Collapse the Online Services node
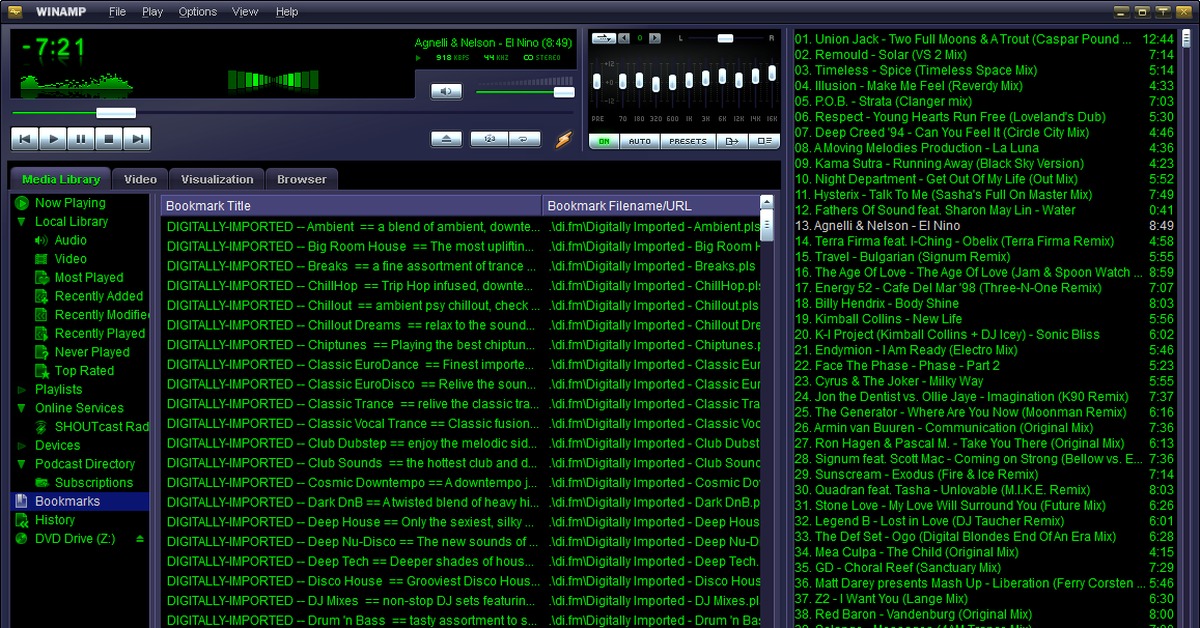 point(22,408)
